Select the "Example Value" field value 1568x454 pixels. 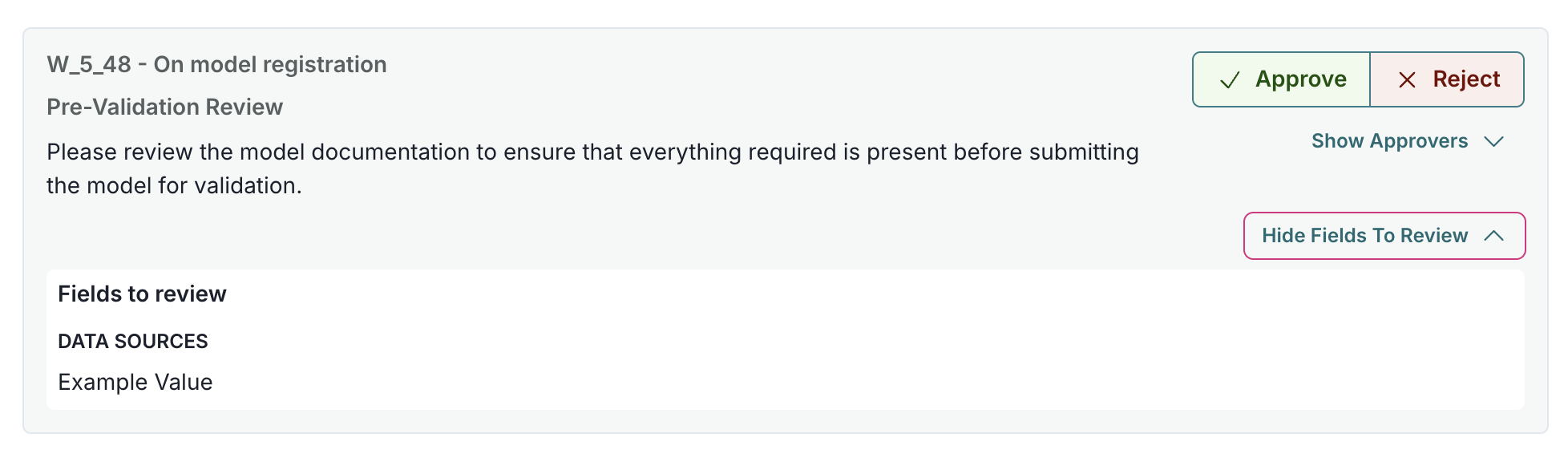click(135, 383)
